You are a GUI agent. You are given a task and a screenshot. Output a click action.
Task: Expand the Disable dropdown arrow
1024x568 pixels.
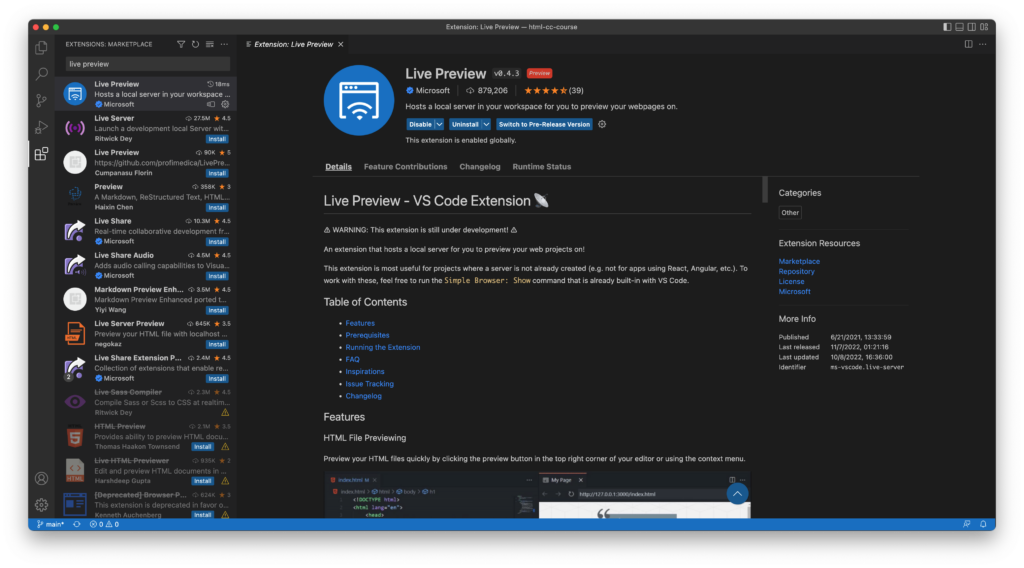pyautogui.click(x=440, y=124)
